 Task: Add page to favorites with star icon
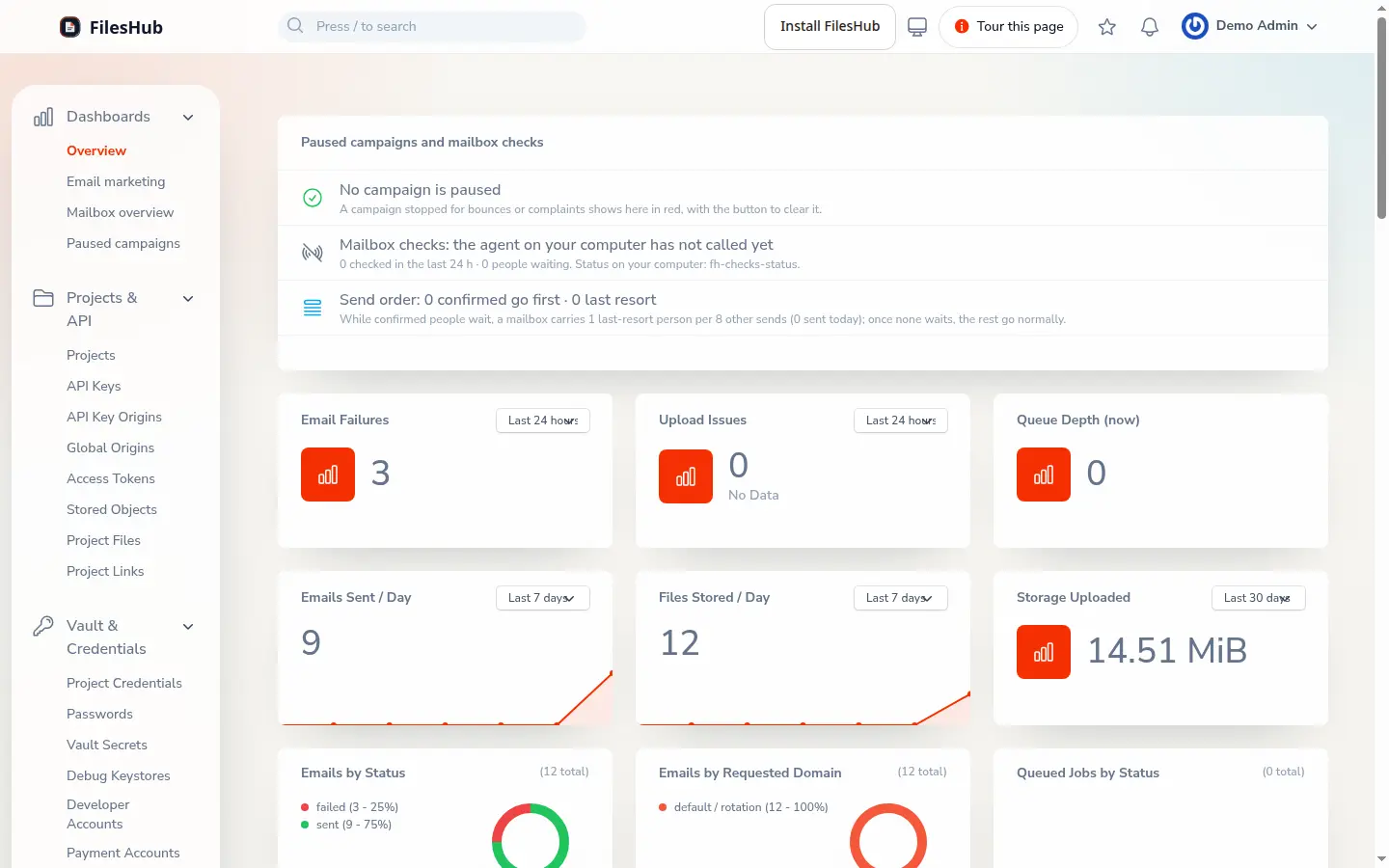coord(1107,27)
